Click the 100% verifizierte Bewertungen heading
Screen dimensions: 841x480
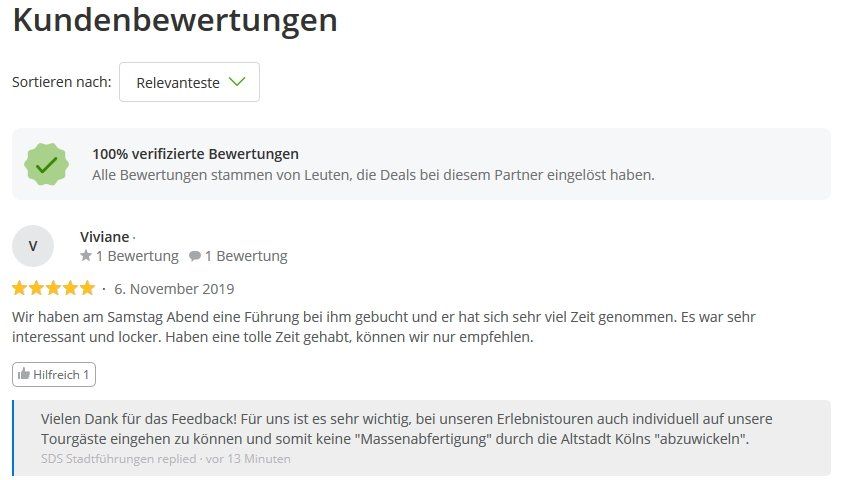(x=195, y=154)
